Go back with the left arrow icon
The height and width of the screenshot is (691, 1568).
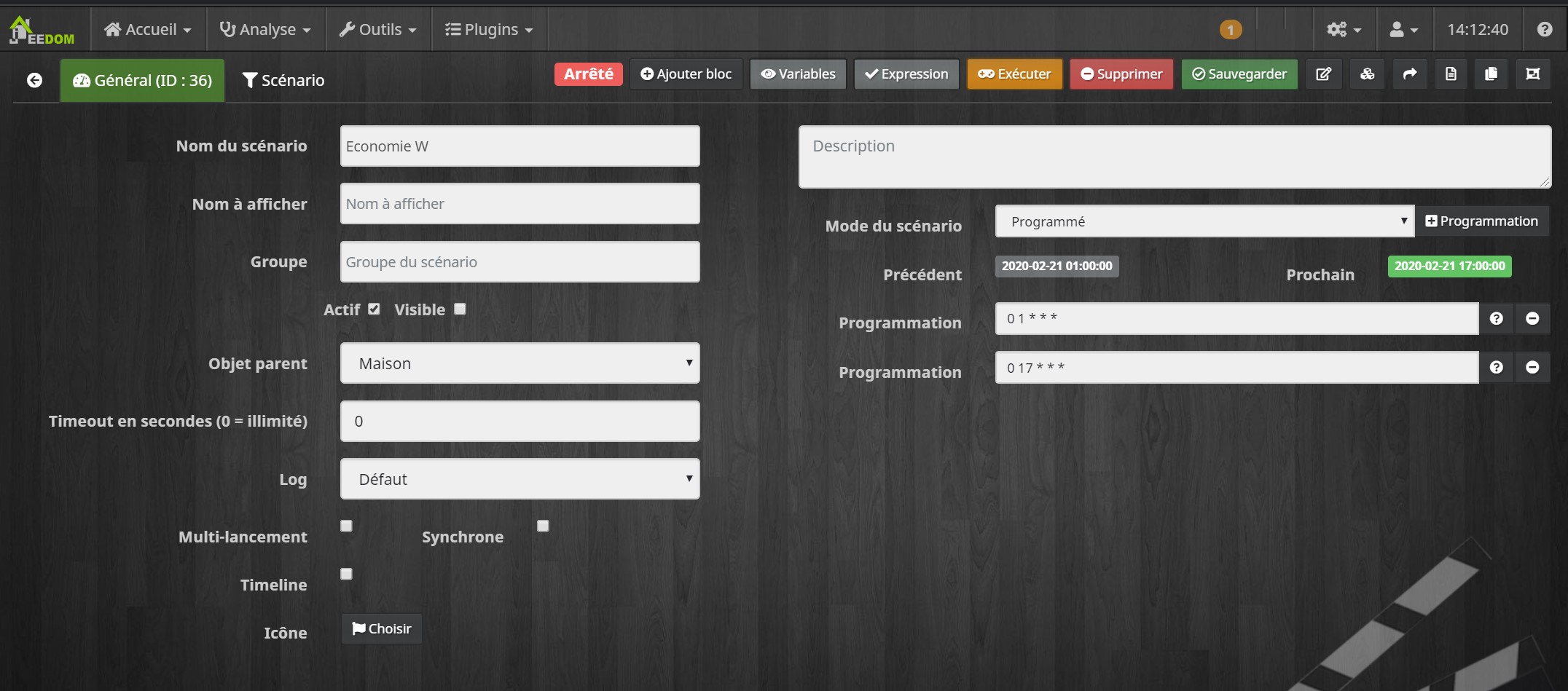[x=34, y=80]
